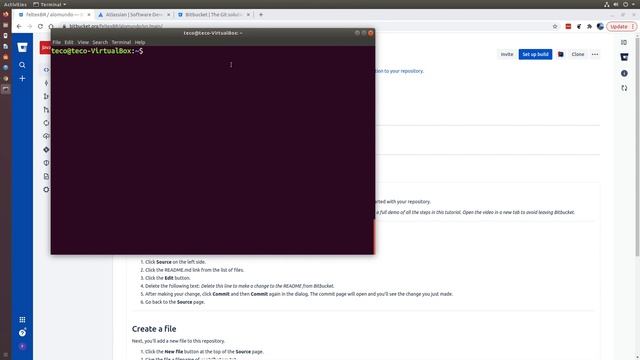This screenshot has height=360, width=640.
Task: Open the repository details info icon
Action: pyautogui.click(x=624, y=73)
